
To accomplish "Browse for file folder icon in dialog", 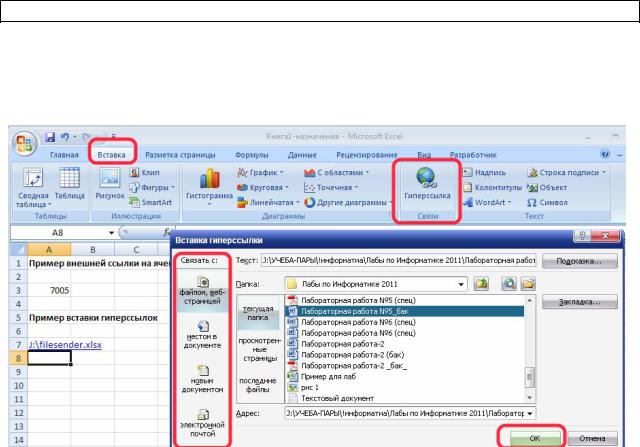I will pos(528,284).
